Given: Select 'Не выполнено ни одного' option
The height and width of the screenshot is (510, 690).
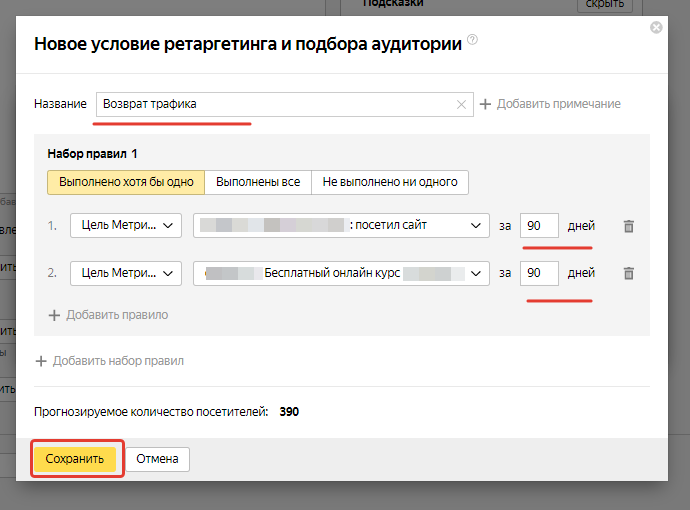Looking at the screenshot, I should click(x=390, y=182).
